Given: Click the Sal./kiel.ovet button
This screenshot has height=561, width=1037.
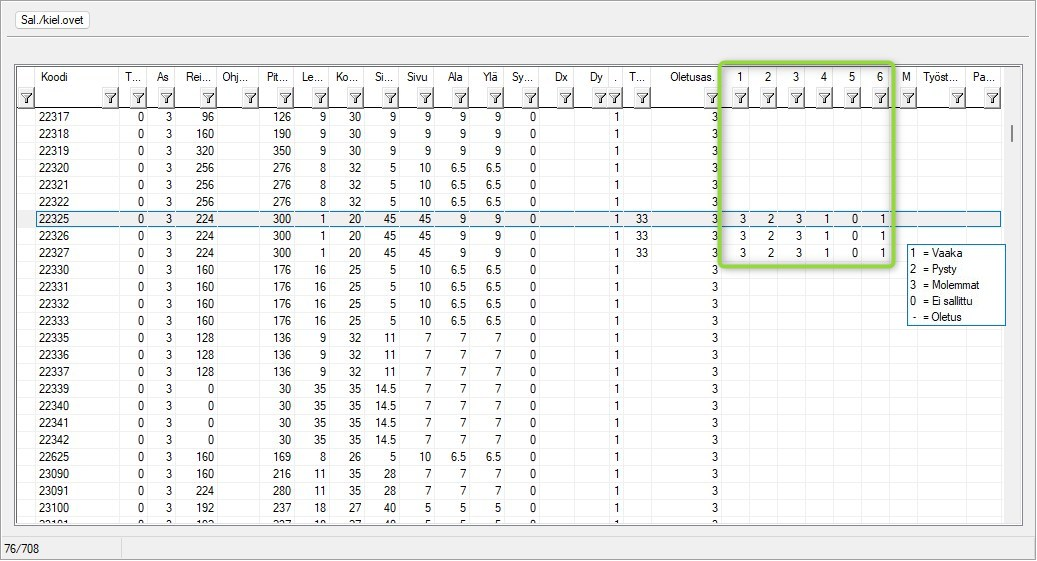Looking at the screenshot, I should coord(52,20).
